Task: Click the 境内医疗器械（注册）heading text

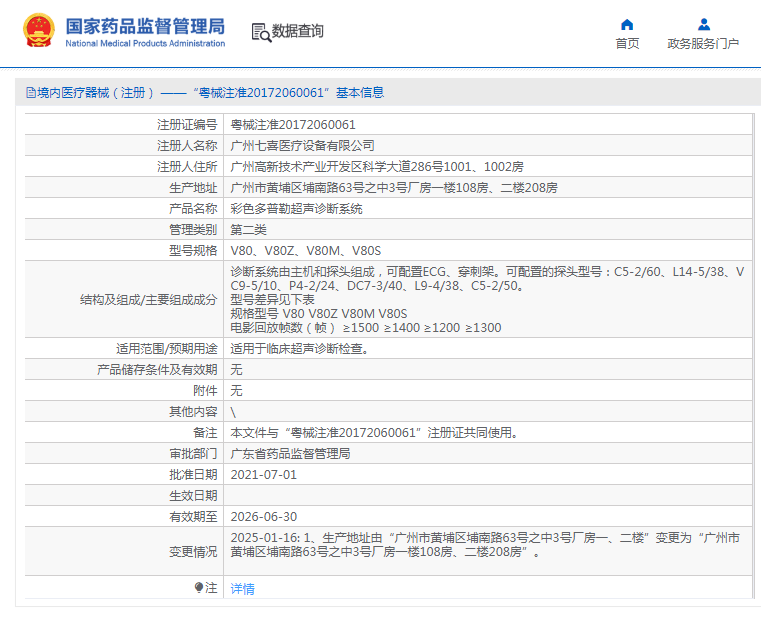Action: point(96,93)
